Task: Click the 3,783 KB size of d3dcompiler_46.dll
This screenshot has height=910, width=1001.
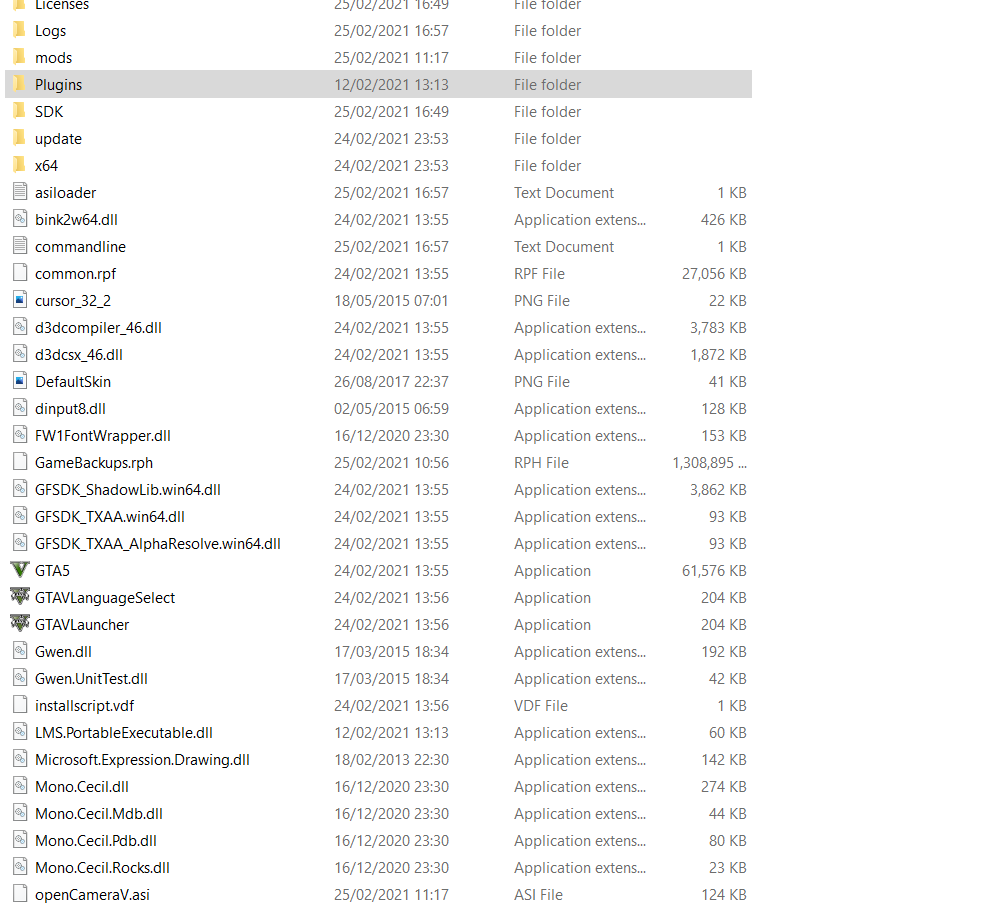Action: [718, 328]
